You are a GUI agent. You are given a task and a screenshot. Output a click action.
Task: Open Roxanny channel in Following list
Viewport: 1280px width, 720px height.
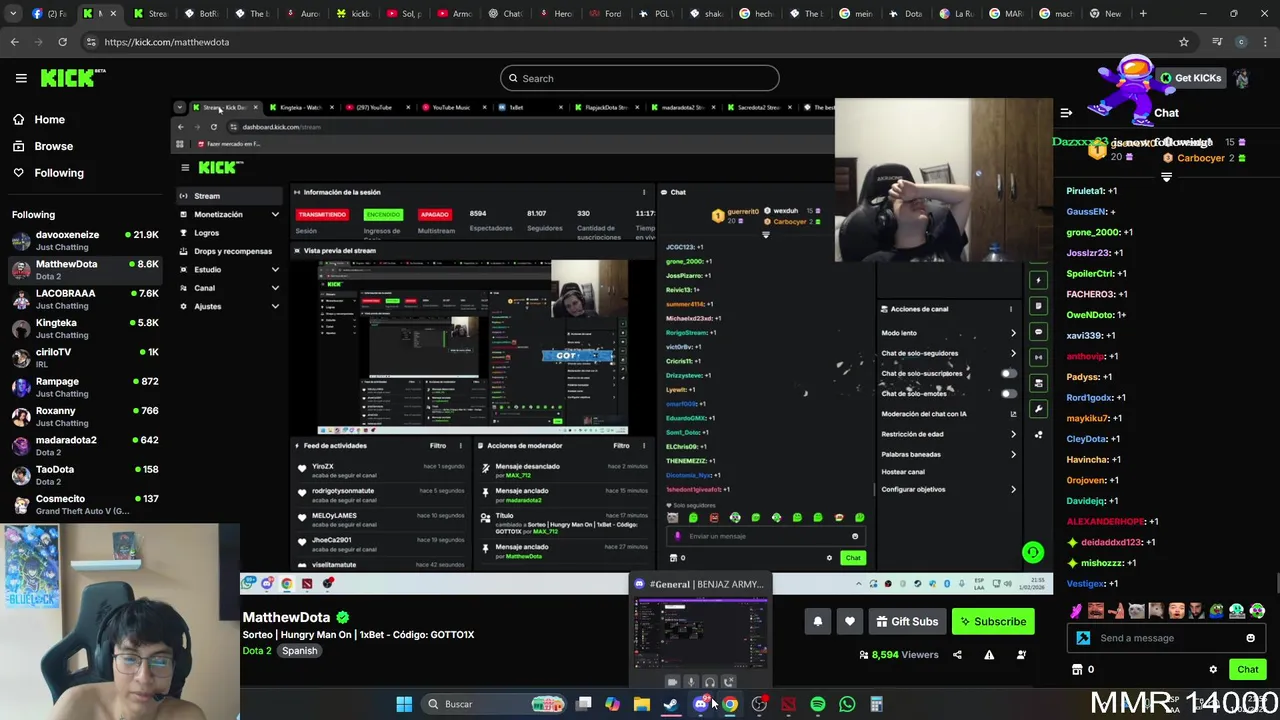(x=85, y=416)
